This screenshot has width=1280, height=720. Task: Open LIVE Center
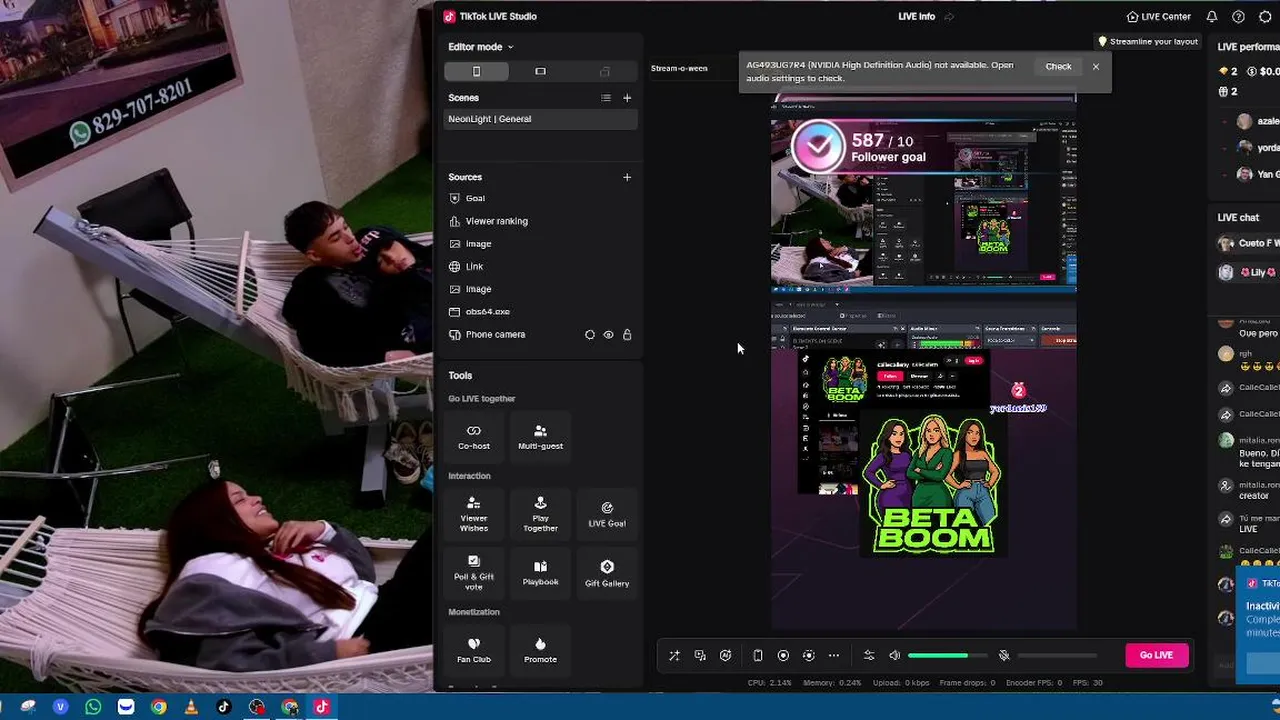pos(1158,17)
